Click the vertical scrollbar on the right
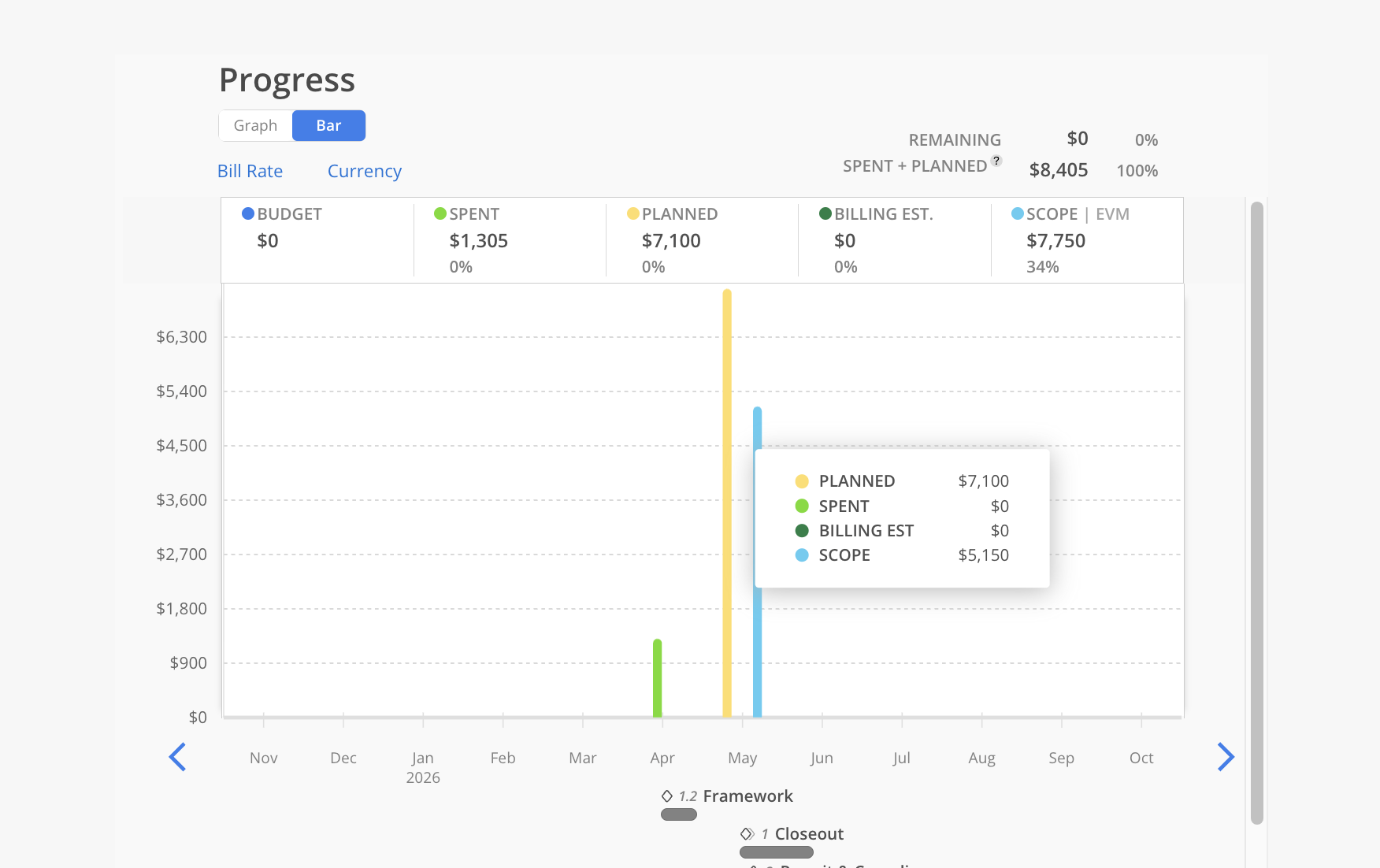 coord(1257,513)
